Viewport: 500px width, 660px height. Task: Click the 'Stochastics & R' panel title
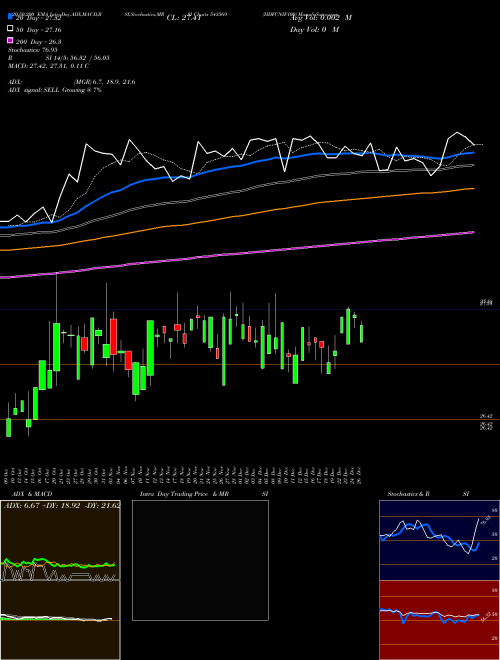(x=408, y=494)
